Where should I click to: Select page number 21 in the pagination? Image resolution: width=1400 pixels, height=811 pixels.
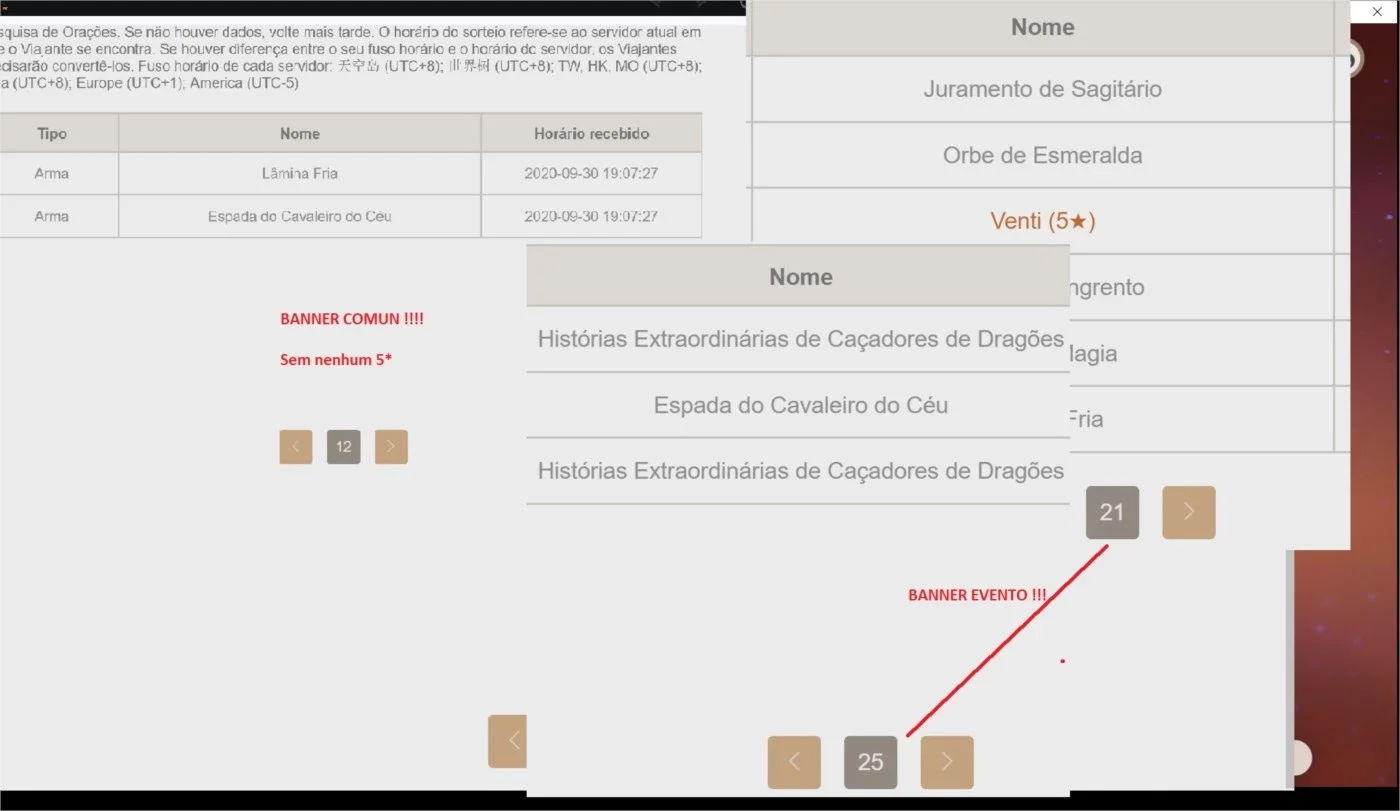click(x=1112, y=512)
